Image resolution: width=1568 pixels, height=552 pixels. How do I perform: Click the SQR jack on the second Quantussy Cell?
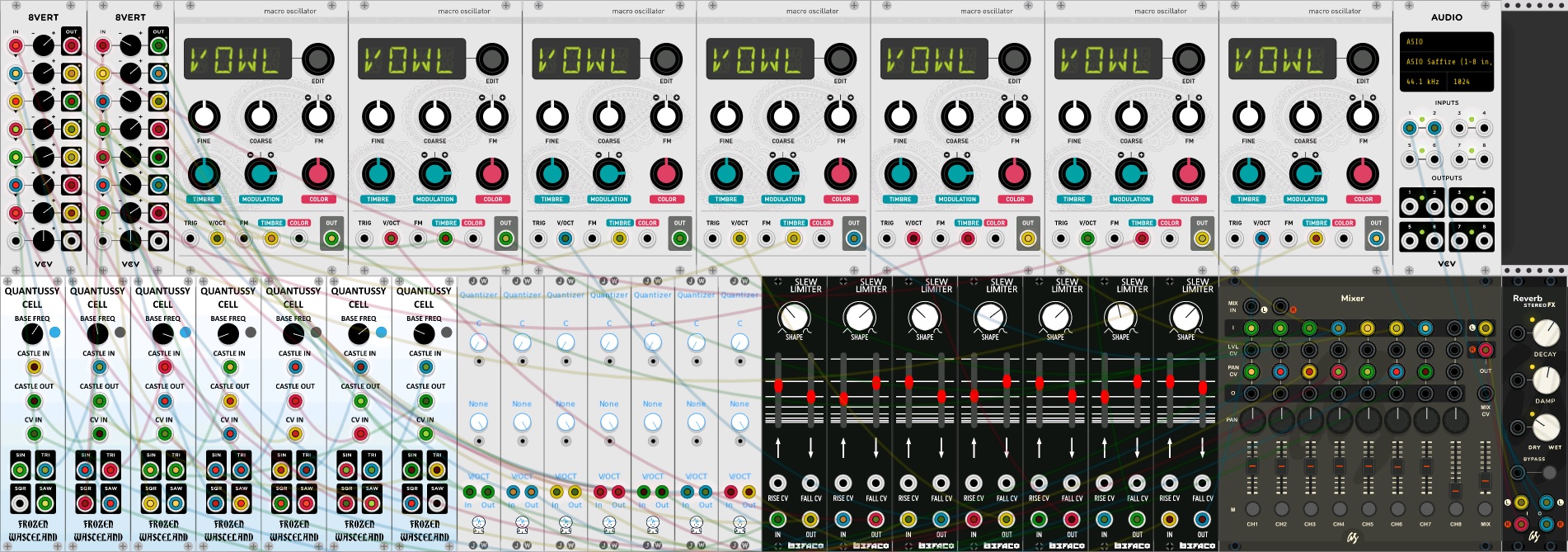[x=85, y=502]
